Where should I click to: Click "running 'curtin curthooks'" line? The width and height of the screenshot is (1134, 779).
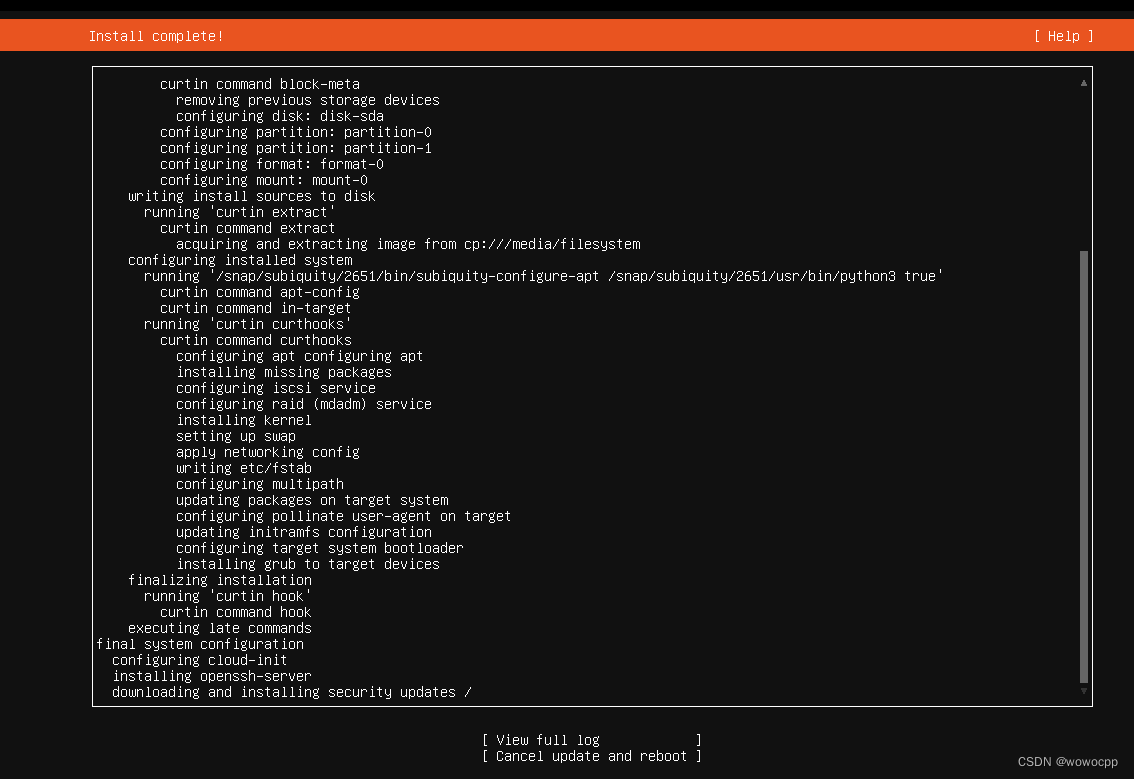coord(247,324)
